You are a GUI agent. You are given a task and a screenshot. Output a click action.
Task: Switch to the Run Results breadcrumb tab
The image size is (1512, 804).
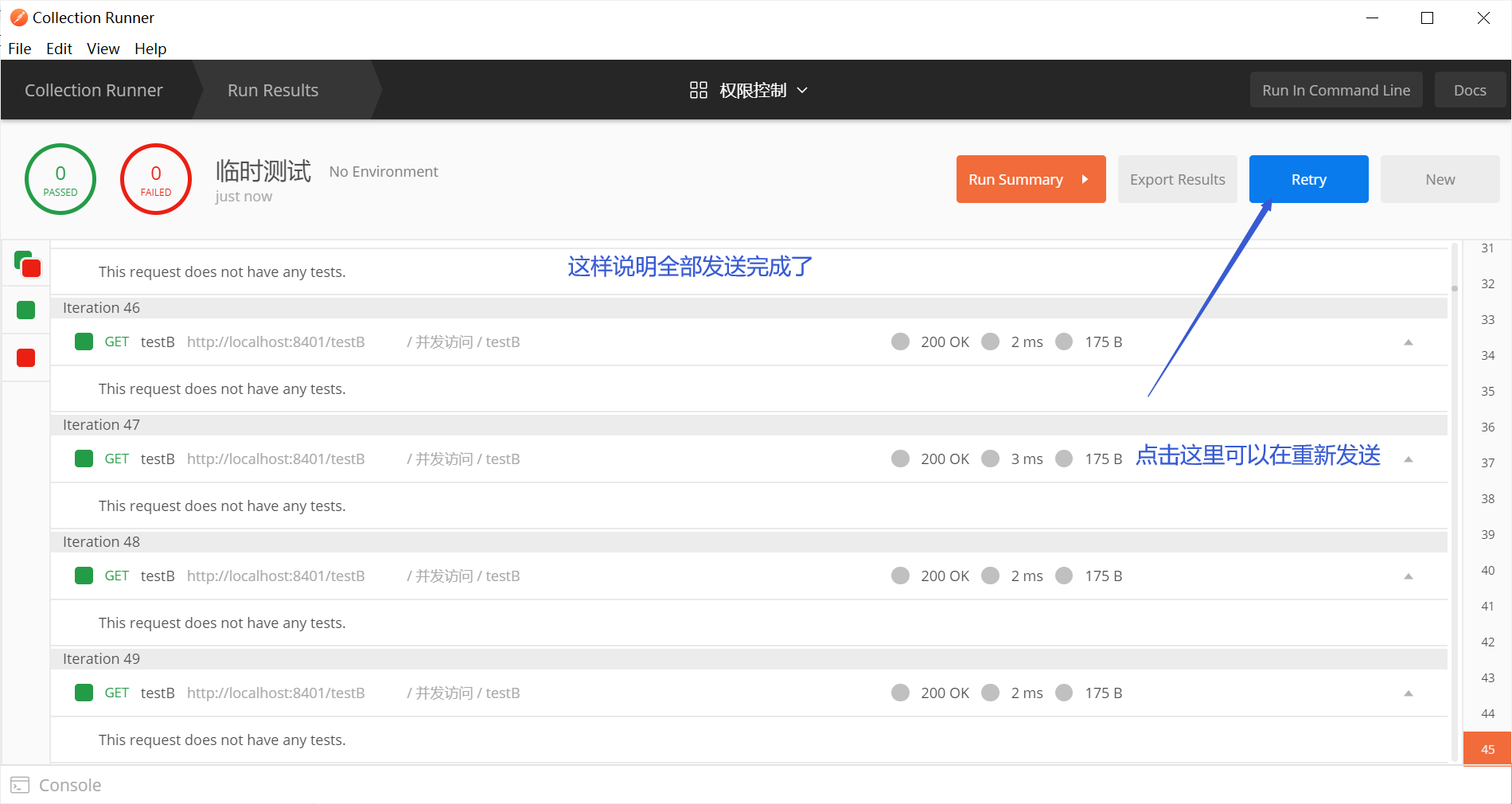(x=272, y=90)
